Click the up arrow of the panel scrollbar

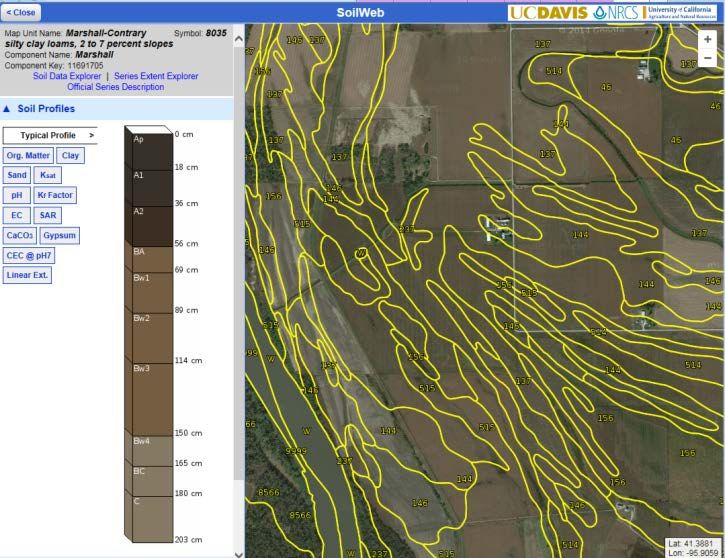239,39
